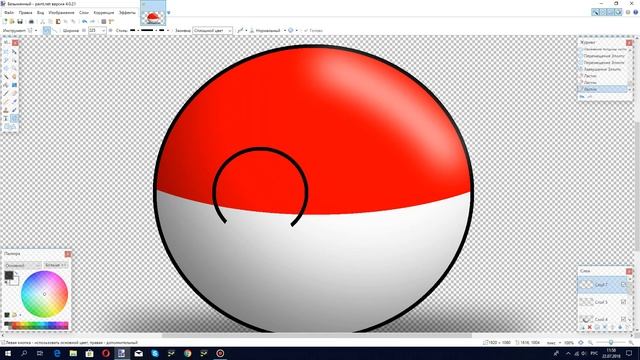Screen dimensions: 640x360
Task: Toggle the rulers icon
Action: click(111, 21)
